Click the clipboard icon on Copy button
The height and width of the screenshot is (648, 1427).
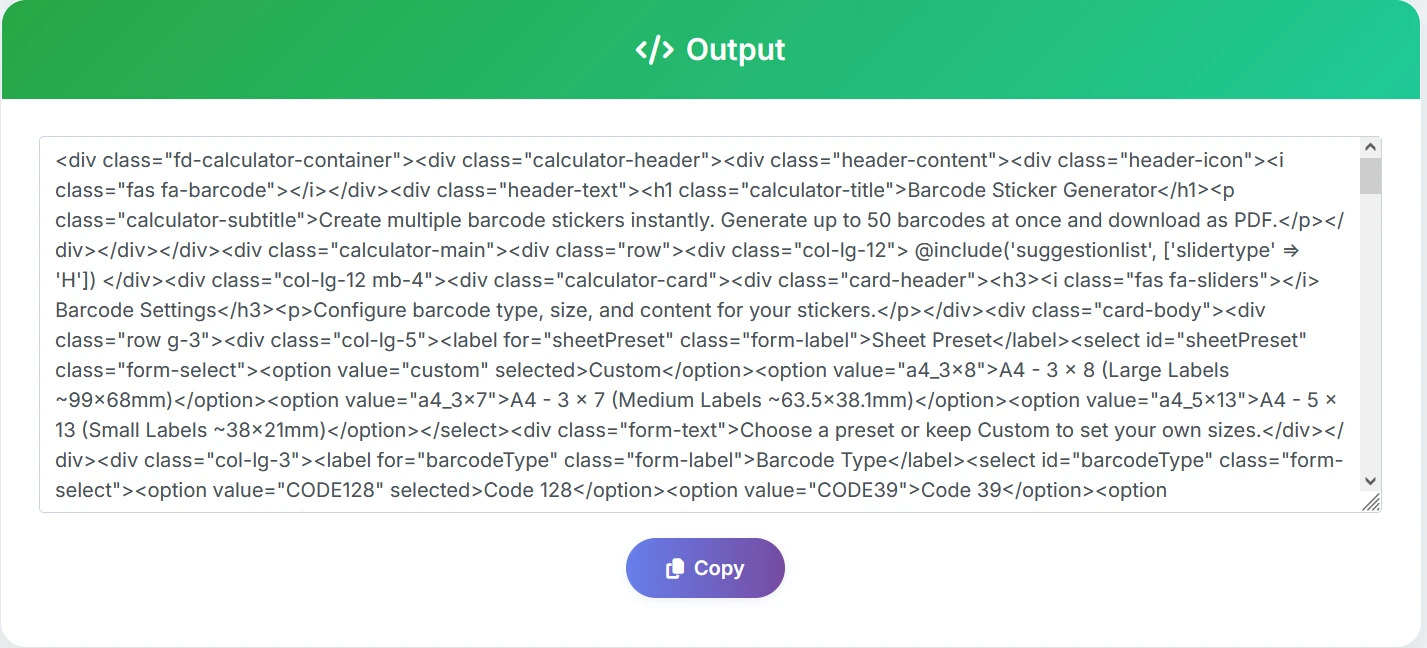click(x=675, y=568)
